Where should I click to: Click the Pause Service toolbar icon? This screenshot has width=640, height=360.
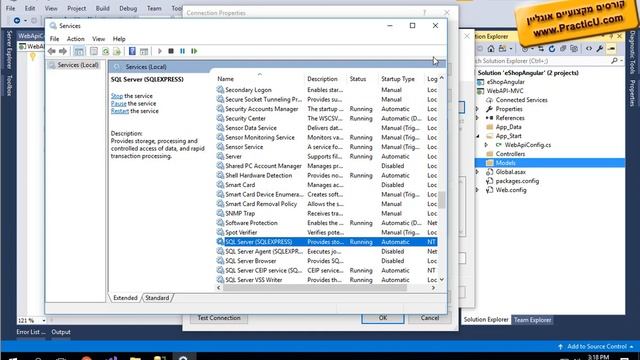(x=182, y=51)
